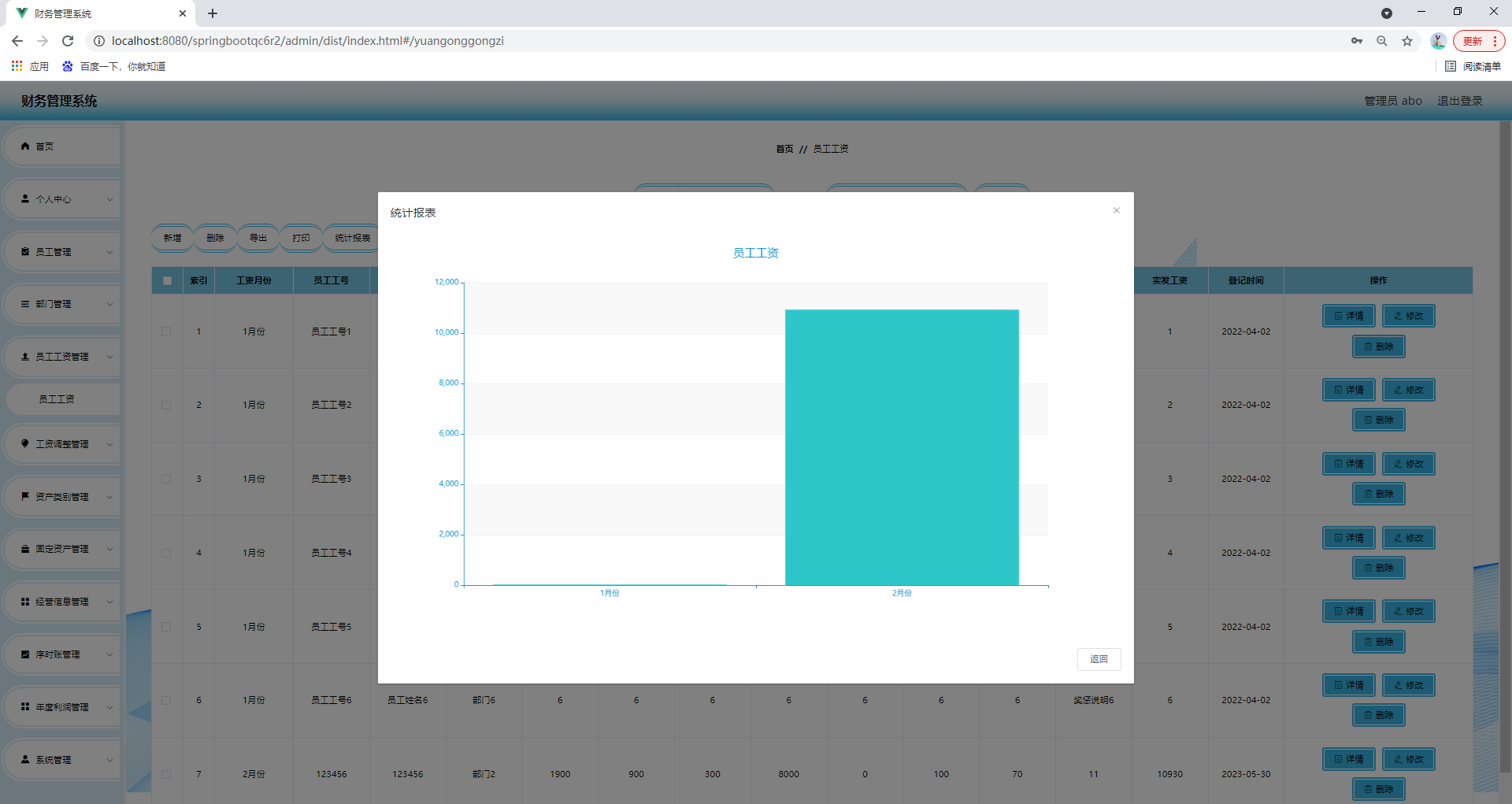Open a new browser tab

pos(213,13)
